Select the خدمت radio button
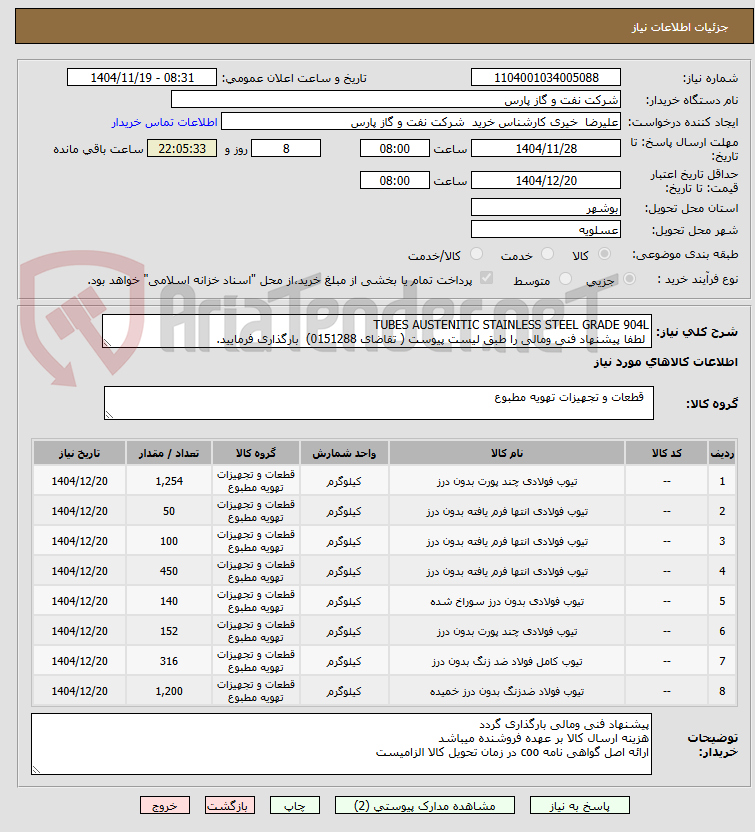The height and width of the screenshot is (832, 755). [x=548, y=254]
